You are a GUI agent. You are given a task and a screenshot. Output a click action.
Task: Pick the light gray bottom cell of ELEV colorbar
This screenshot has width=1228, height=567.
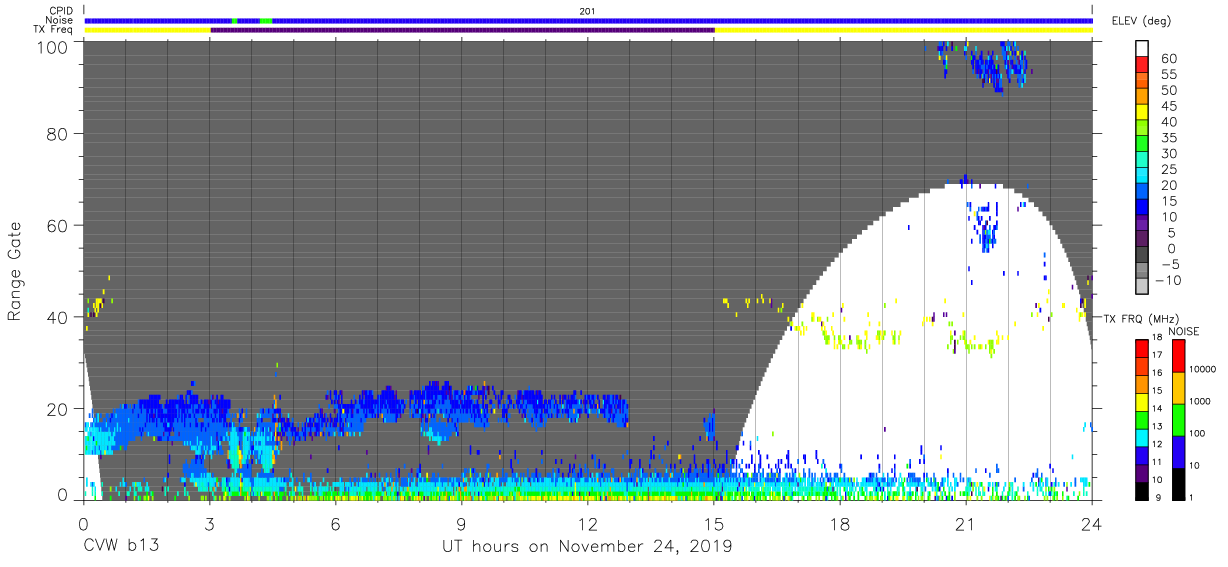point(1142,287)
